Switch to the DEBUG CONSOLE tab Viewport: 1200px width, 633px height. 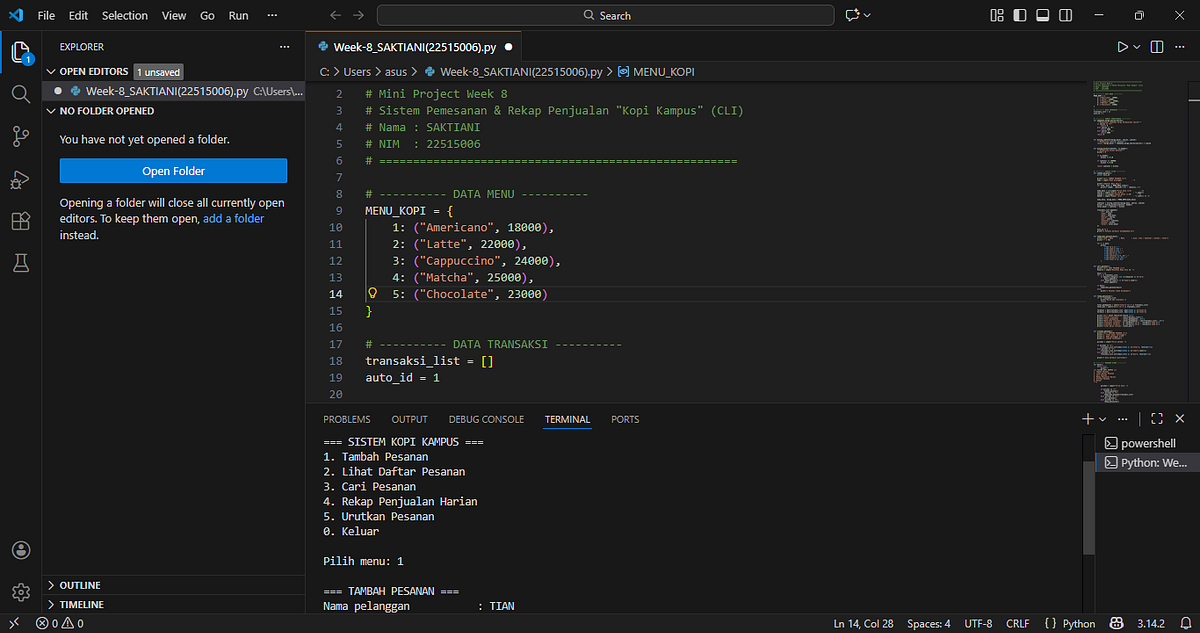click(486, 419)
